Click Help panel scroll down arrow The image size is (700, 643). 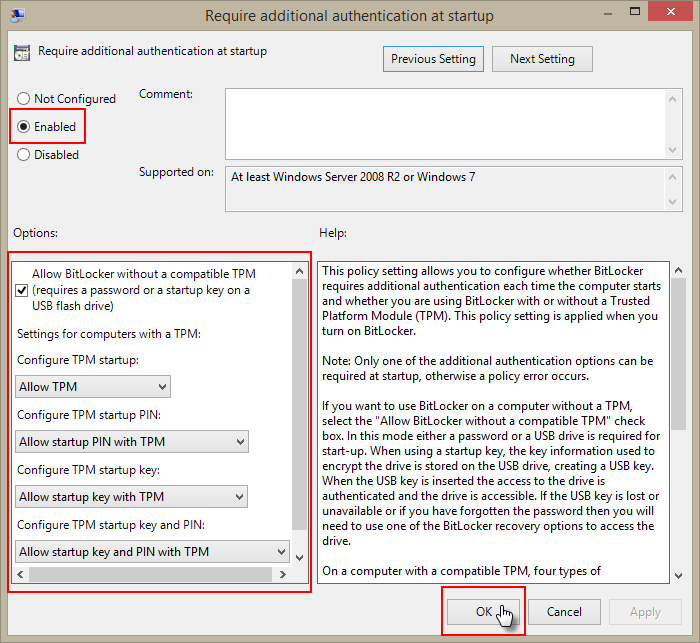[x=679, y=576]
